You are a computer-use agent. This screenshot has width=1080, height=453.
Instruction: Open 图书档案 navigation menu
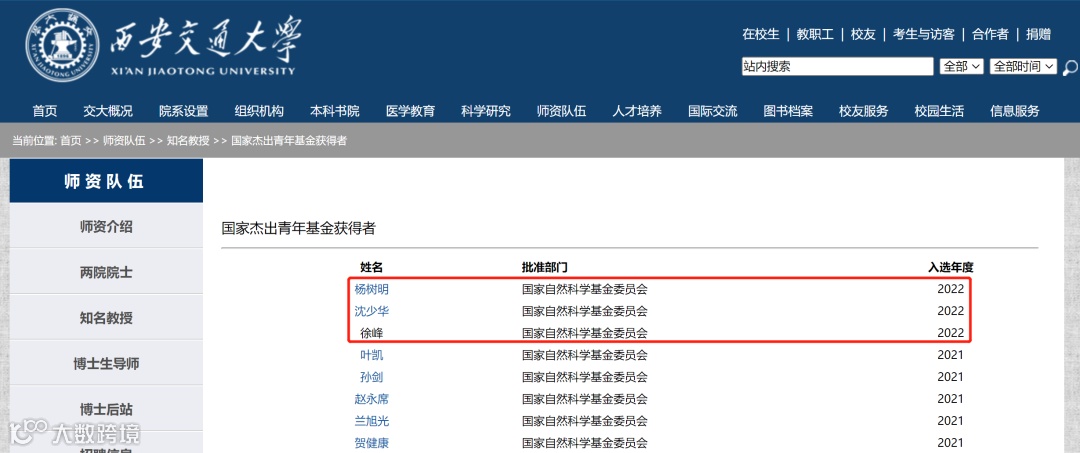tap(788, 111)
